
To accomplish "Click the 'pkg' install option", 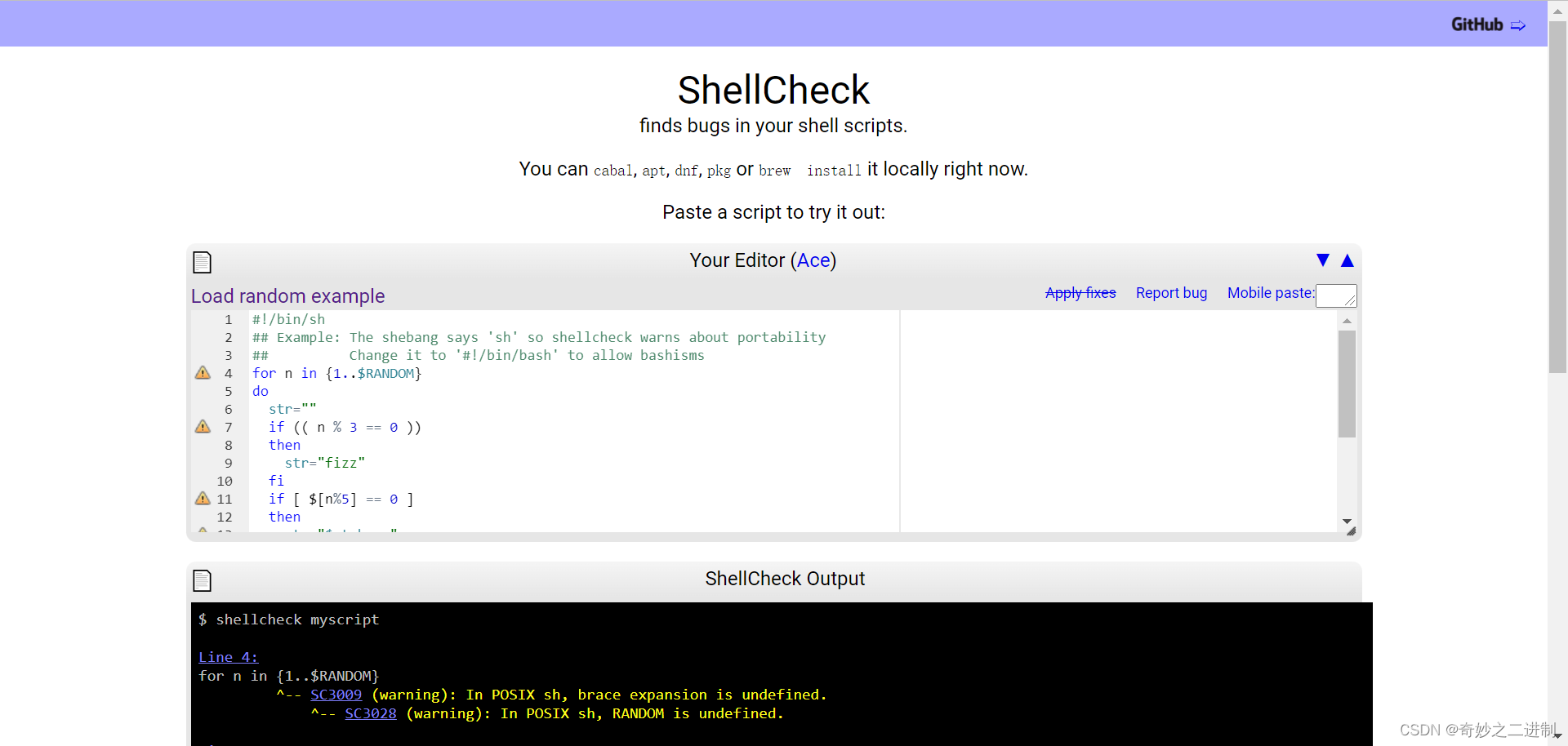I will (x=719, y=171).
